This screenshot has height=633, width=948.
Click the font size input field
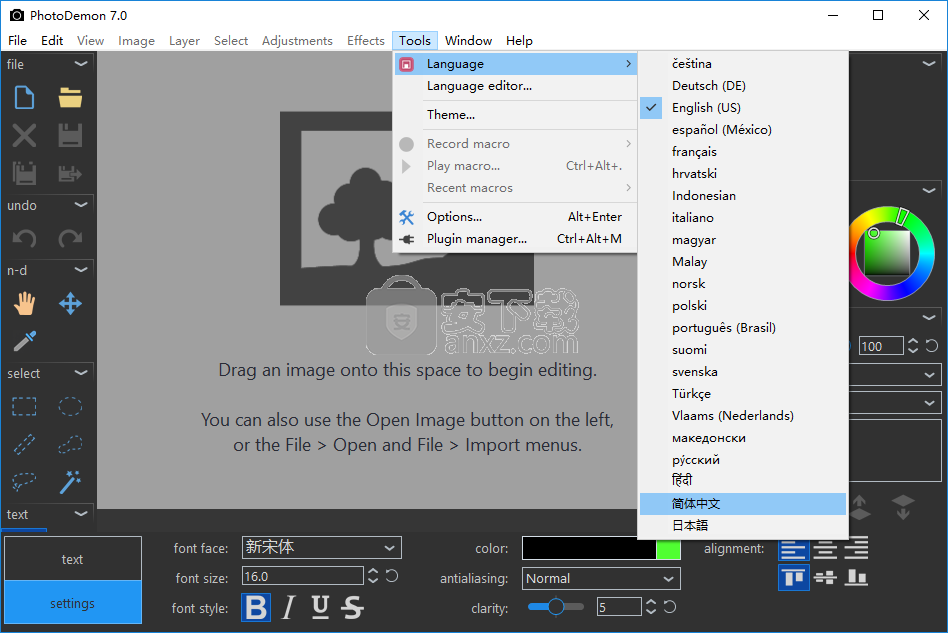(x=302, y=576)
